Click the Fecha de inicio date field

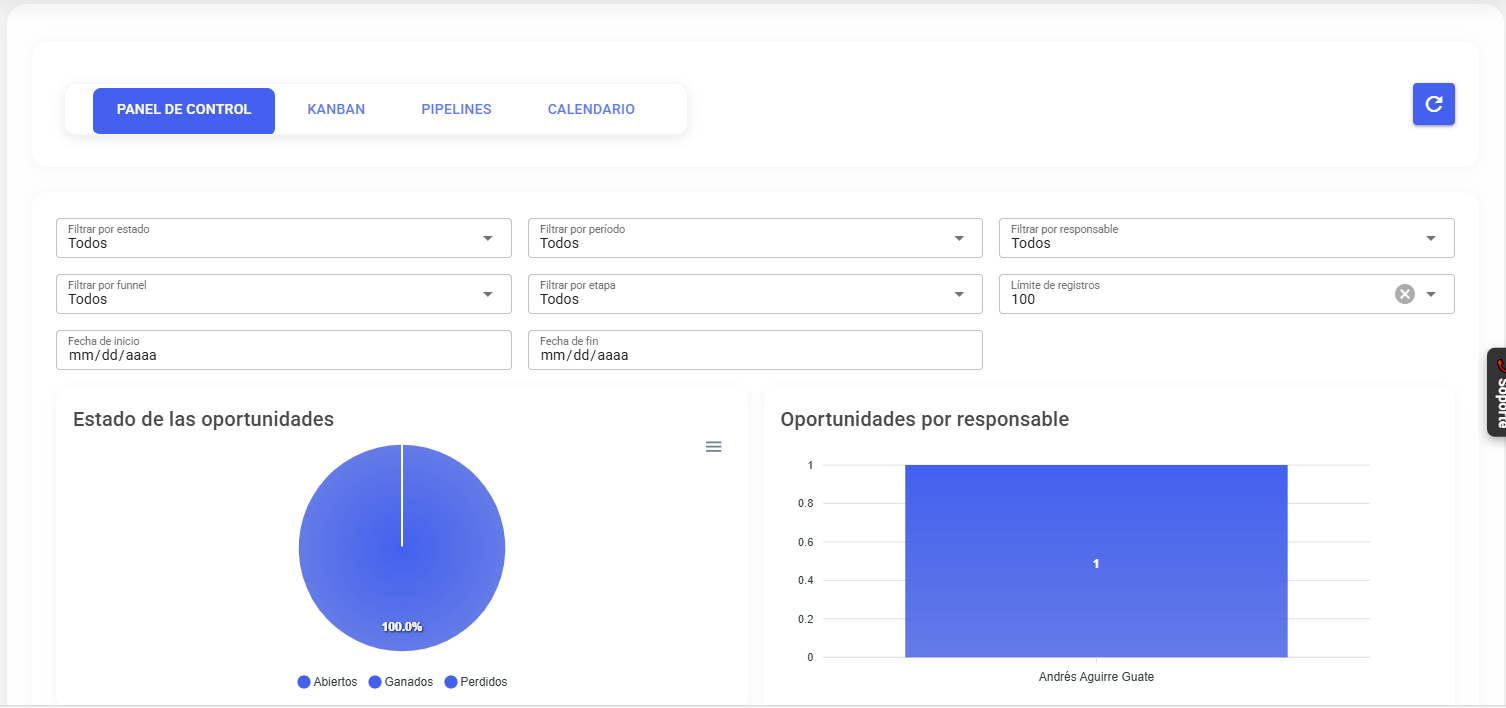point(284,350)
